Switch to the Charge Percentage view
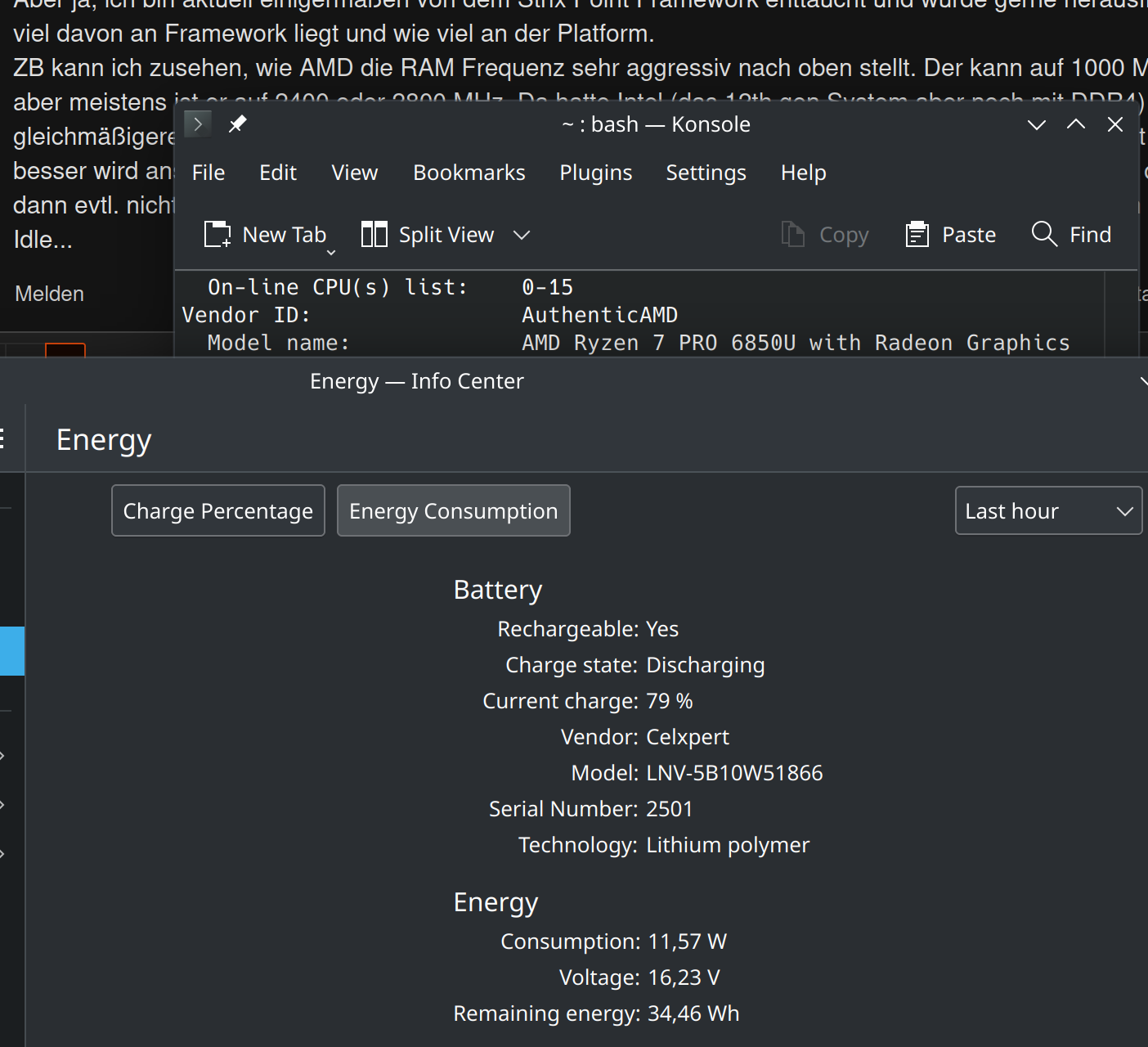Image resolution: width=1148 pixels, height=1047 pixels. click(x=217, y=510)
